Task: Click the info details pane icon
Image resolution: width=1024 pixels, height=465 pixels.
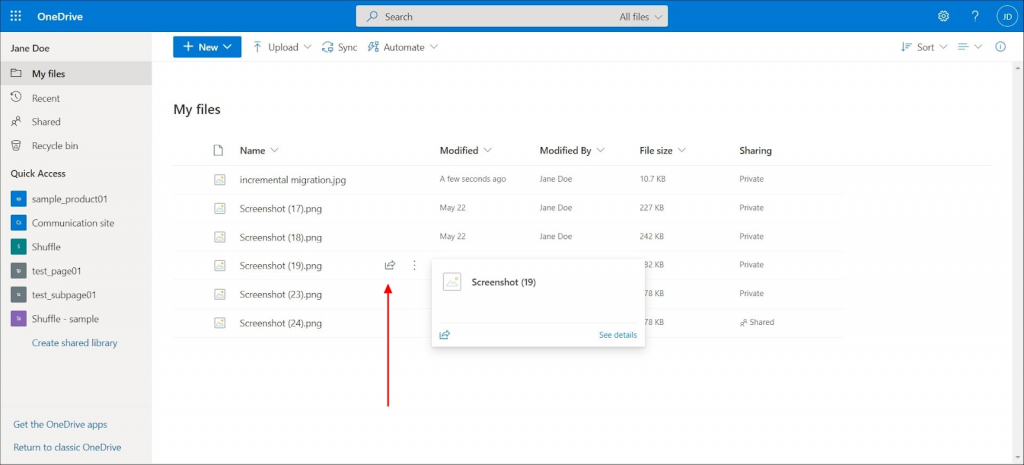Action: tap(1000, 47)
